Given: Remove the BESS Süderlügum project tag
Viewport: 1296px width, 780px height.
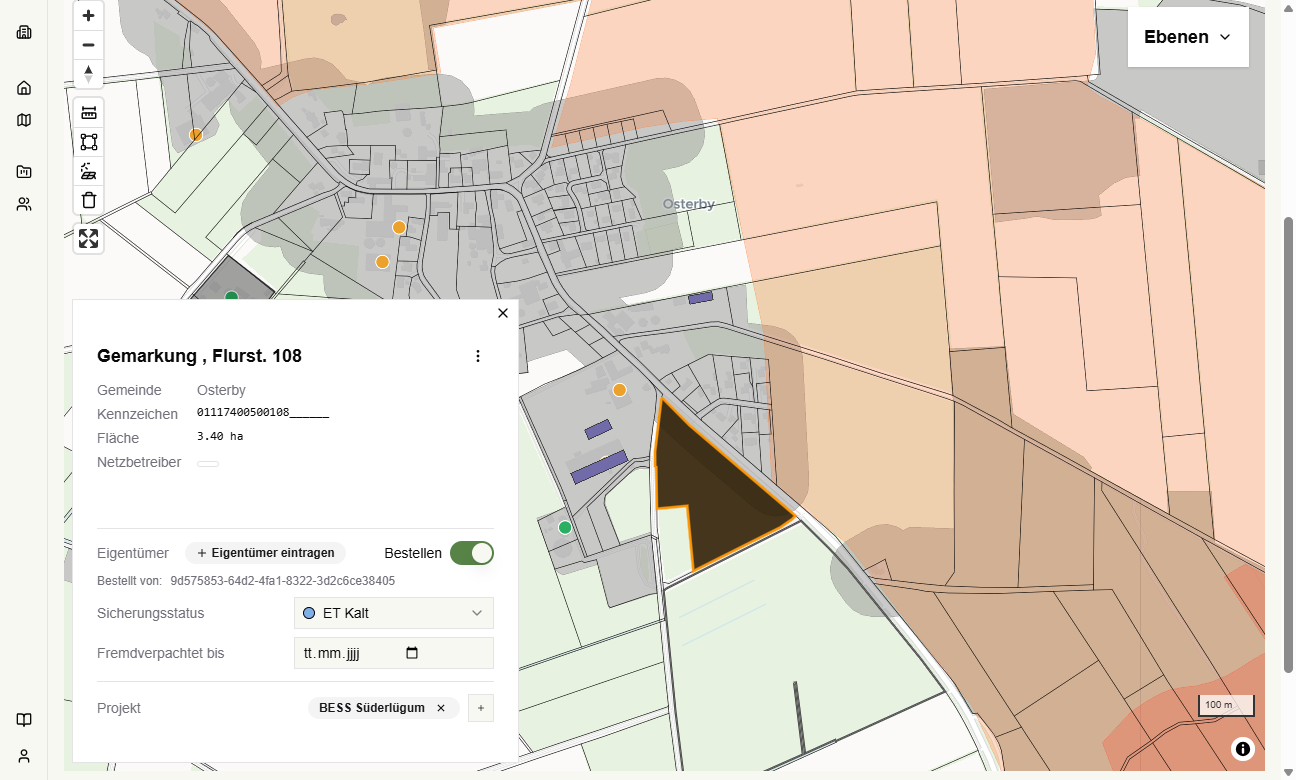Looking at the screenshot, I should pos(441,708).
